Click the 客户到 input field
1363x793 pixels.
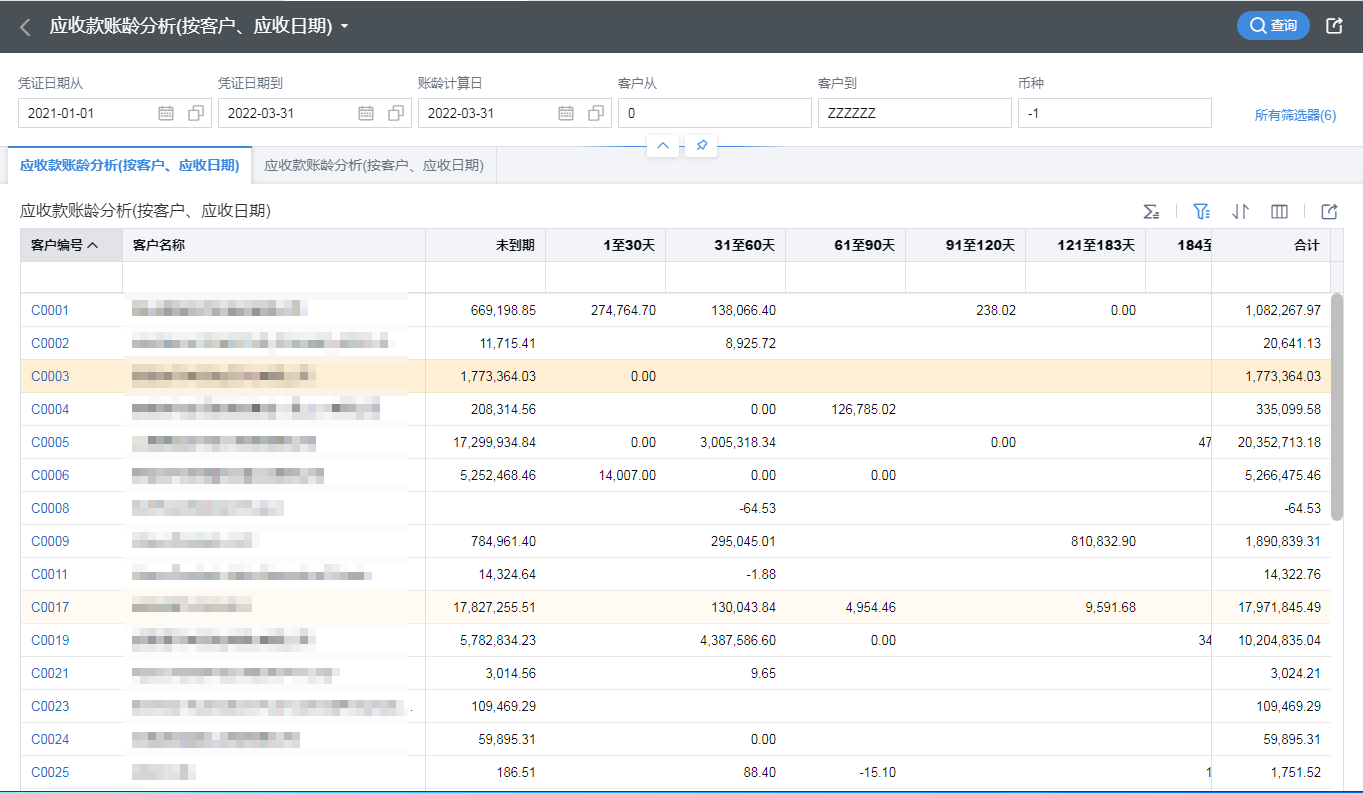[x=914, y=113]
